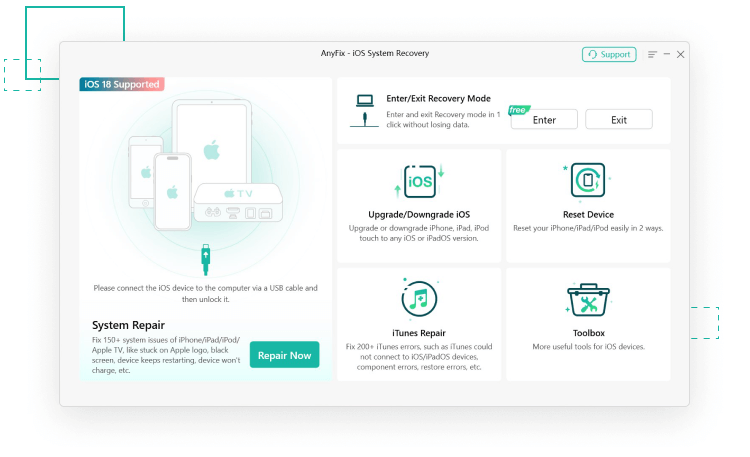This screenshot has height=457, width=750.
Task: Select the Toolbox title
Action: click(x=589, y=333)
